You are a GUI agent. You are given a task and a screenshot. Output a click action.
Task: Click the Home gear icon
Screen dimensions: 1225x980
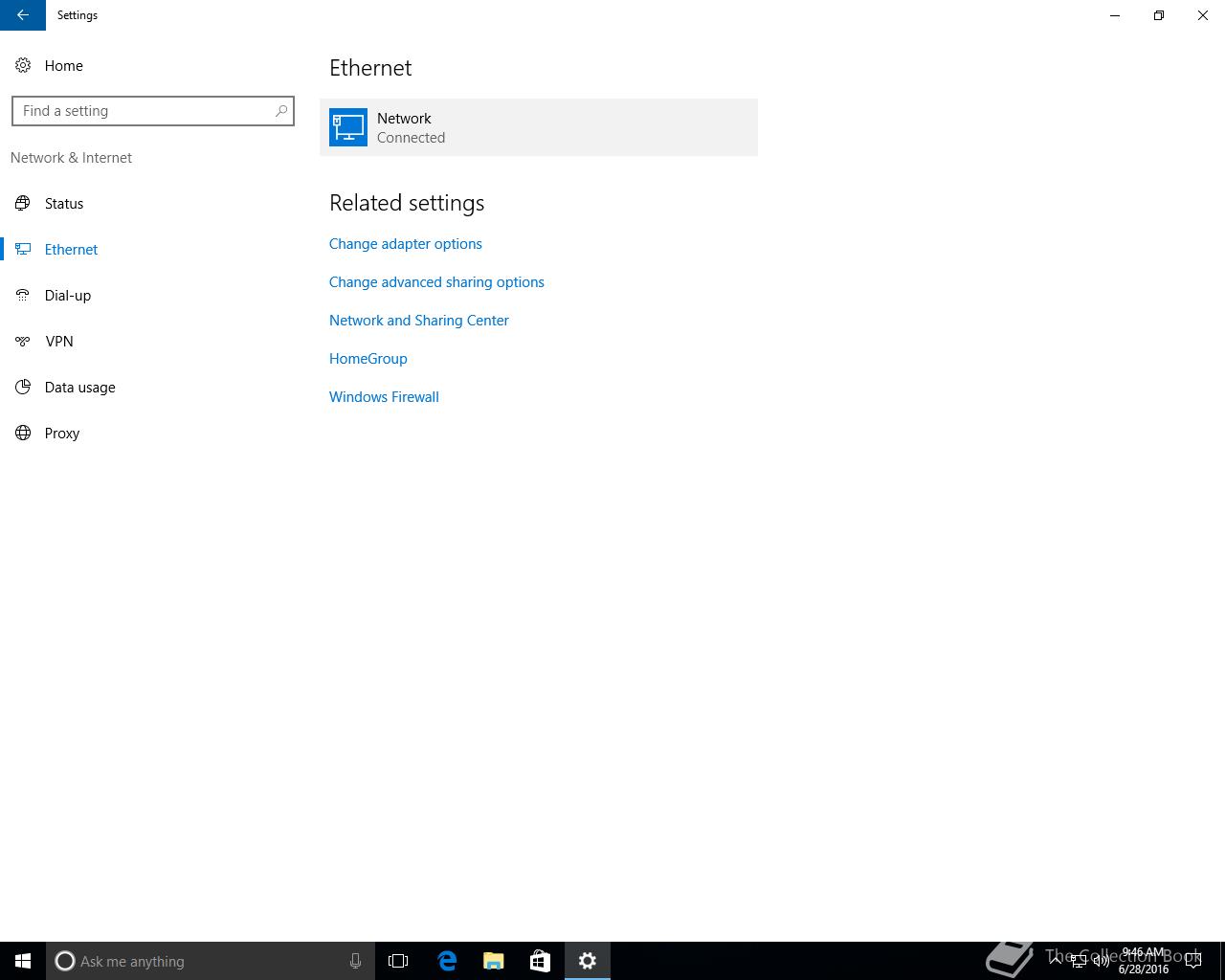tap(23, 65)
